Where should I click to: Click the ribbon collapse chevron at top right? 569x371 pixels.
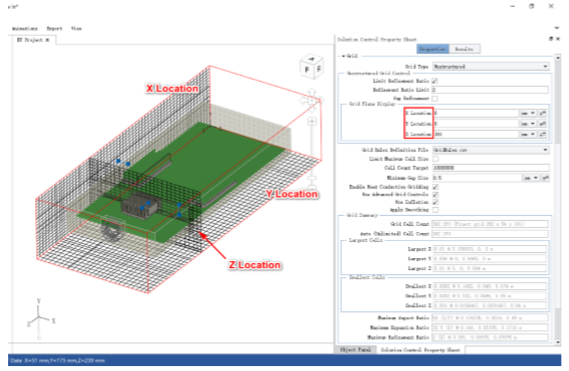coord(557,28)
